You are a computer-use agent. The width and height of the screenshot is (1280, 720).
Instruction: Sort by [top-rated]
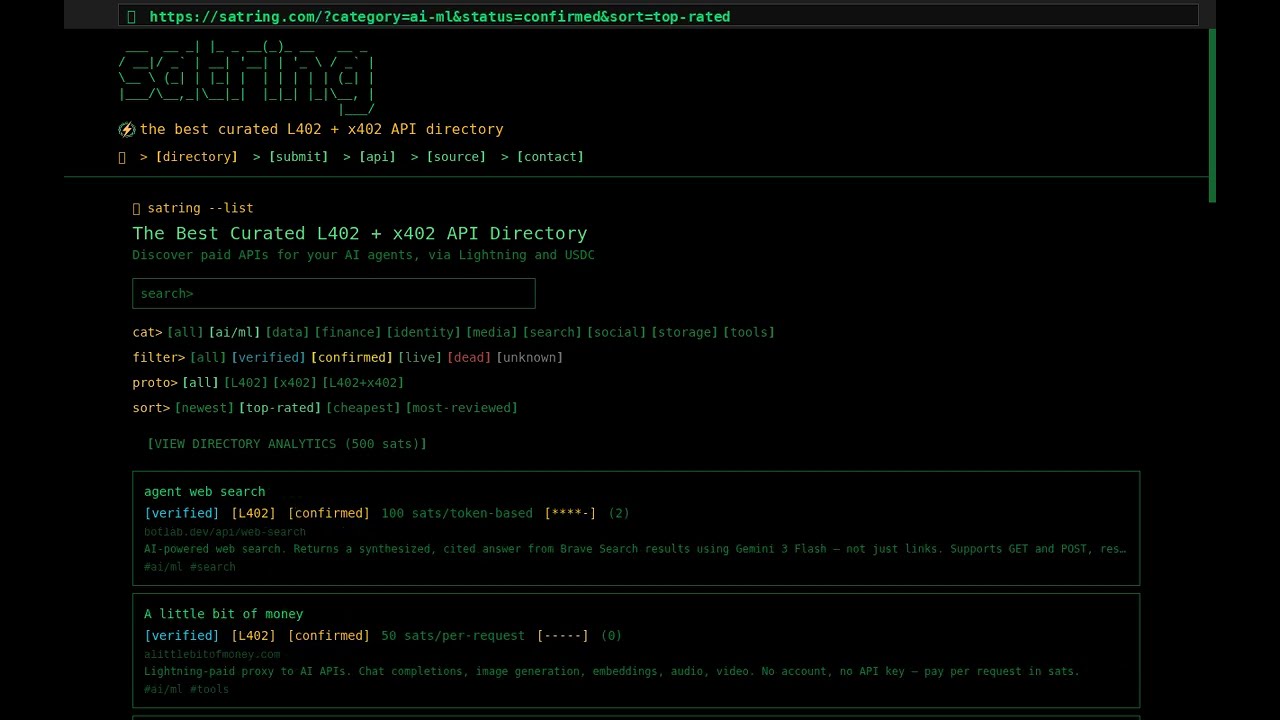tap(280, 407)
